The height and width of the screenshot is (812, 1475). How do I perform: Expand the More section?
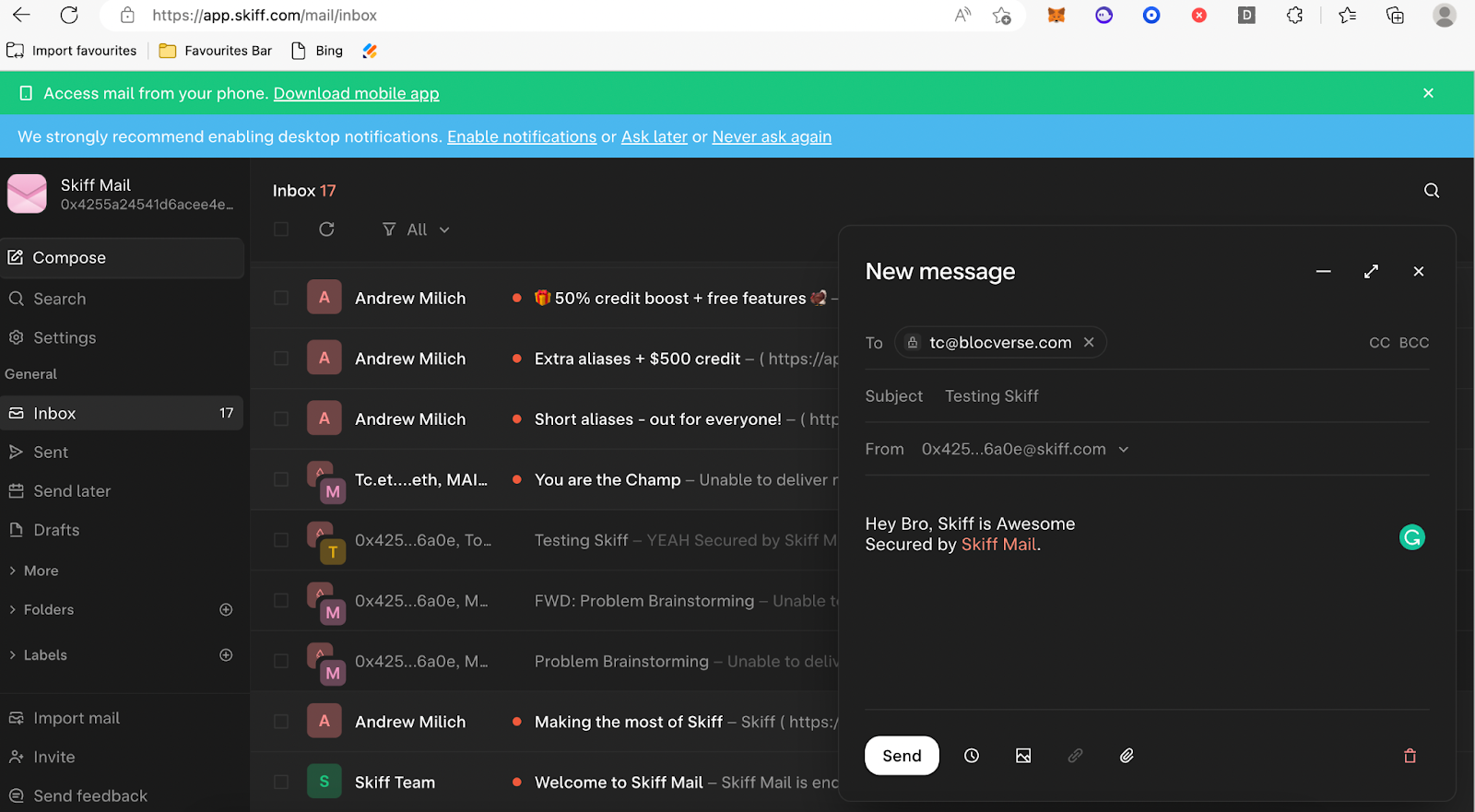(x=33, y=571)
